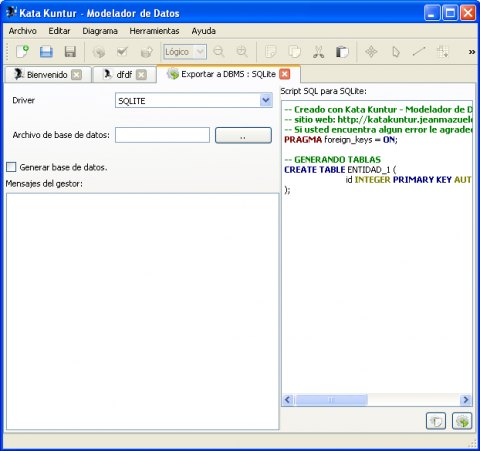Click the 'PRIMARY KEY' text in the script

coord(422,180)
